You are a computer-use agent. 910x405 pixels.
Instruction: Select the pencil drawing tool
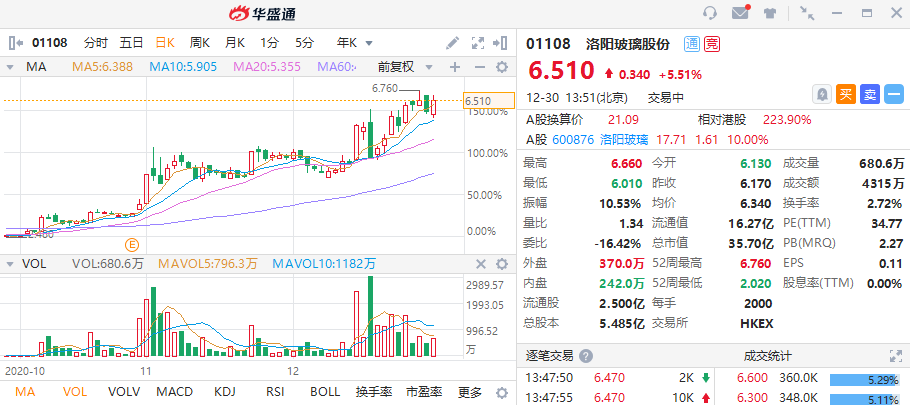[x=452, y=42]
